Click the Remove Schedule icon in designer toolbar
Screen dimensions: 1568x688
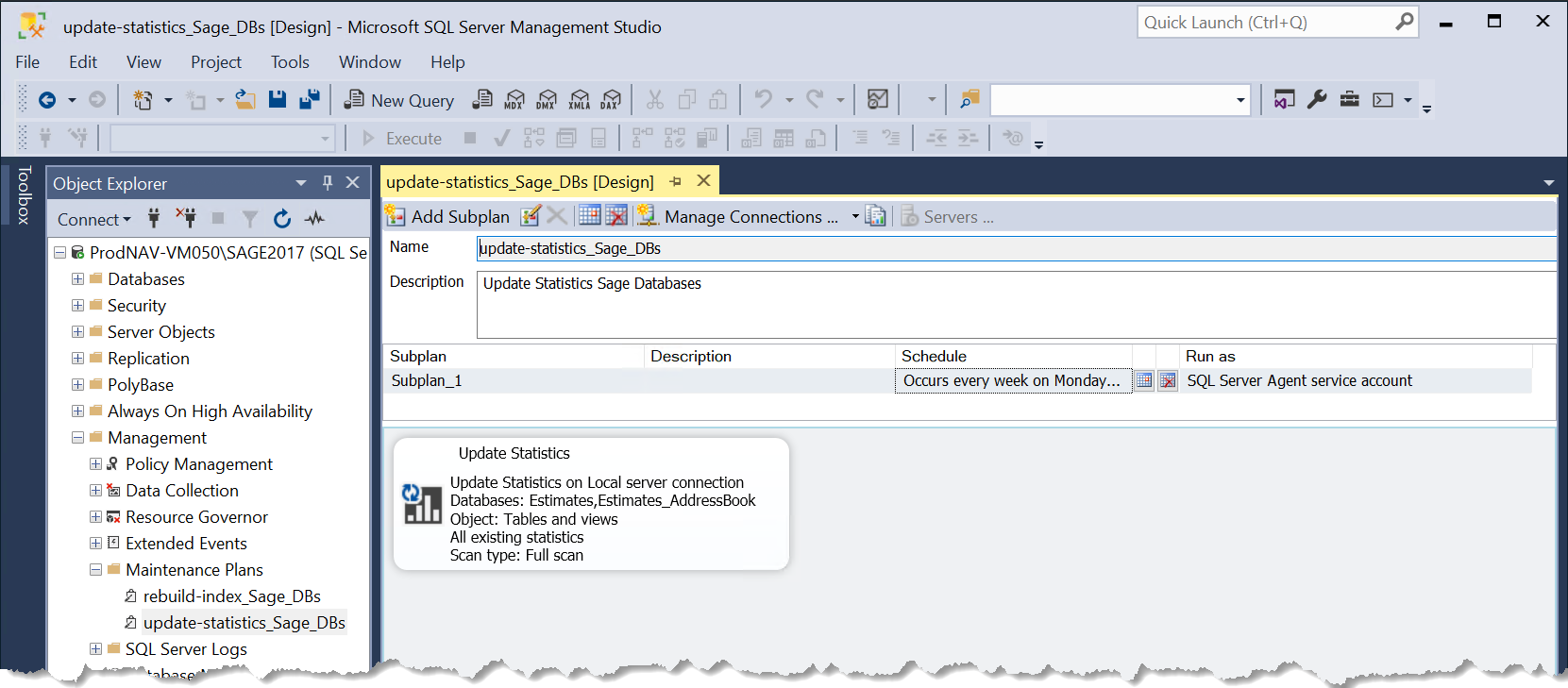click(x=616, y=215)
